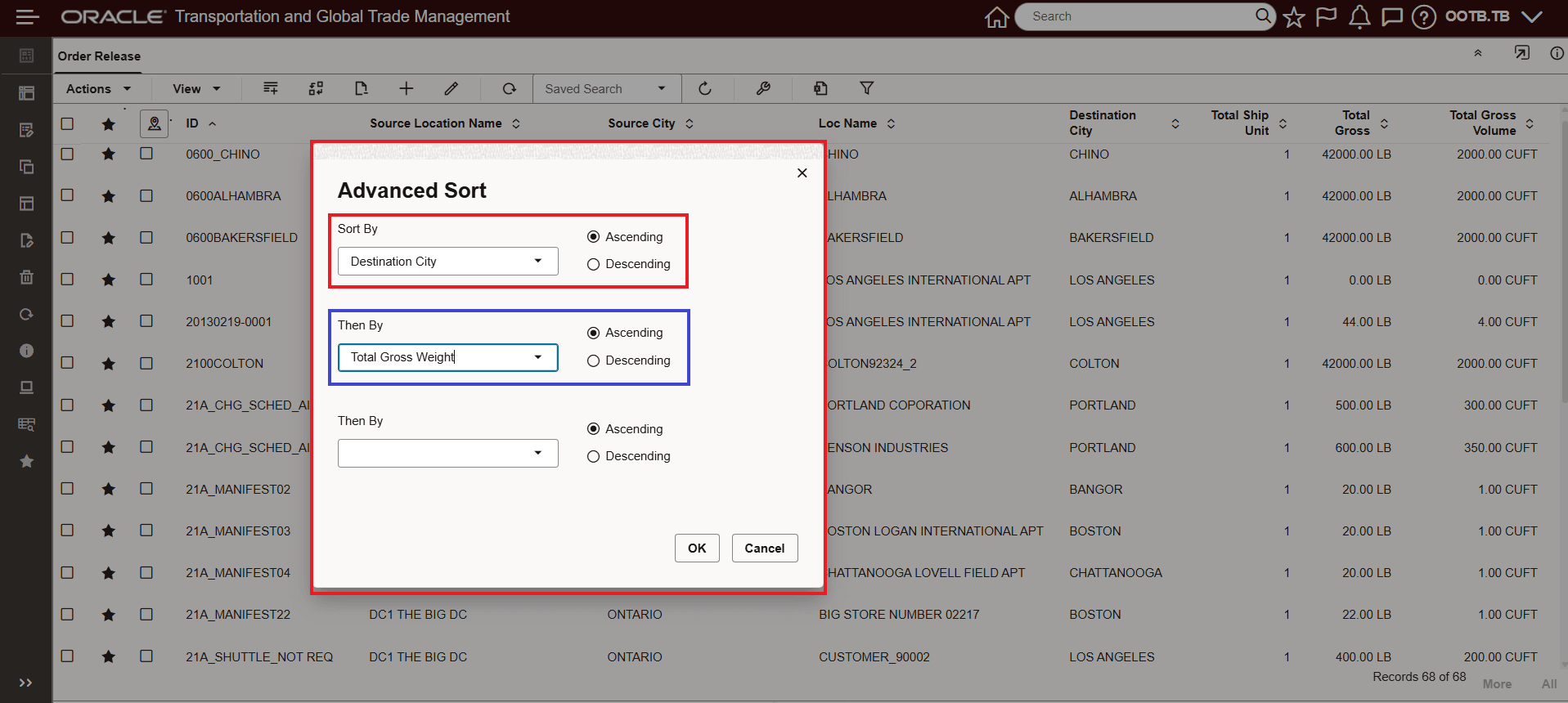The width and height of the screenshot is (1568, 703).
Task: Select Descending for first Then By
Action: [x=593, y=360]
